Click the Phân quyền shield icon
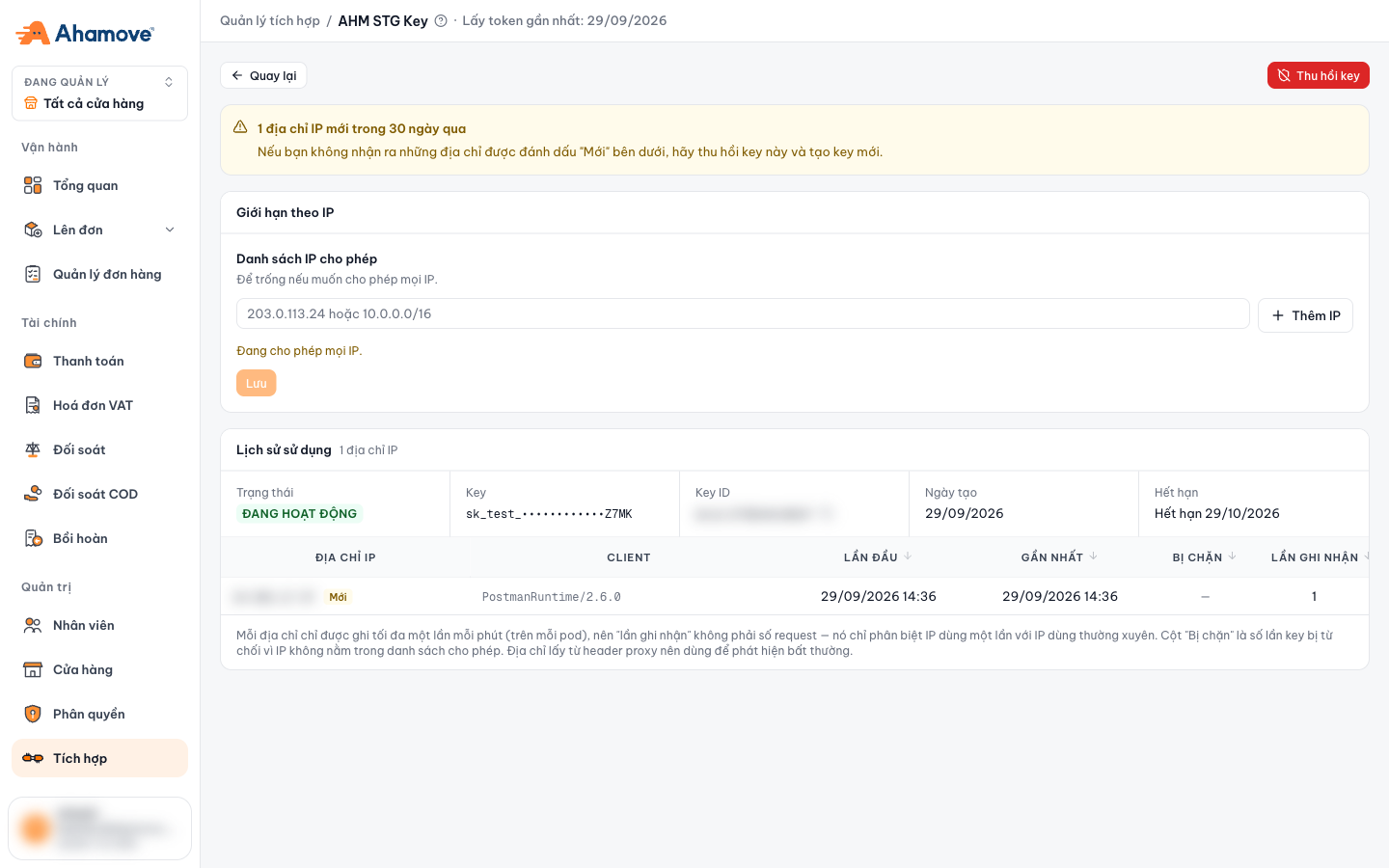This screenshot has width=1389, height=868. tap(33, 714)
